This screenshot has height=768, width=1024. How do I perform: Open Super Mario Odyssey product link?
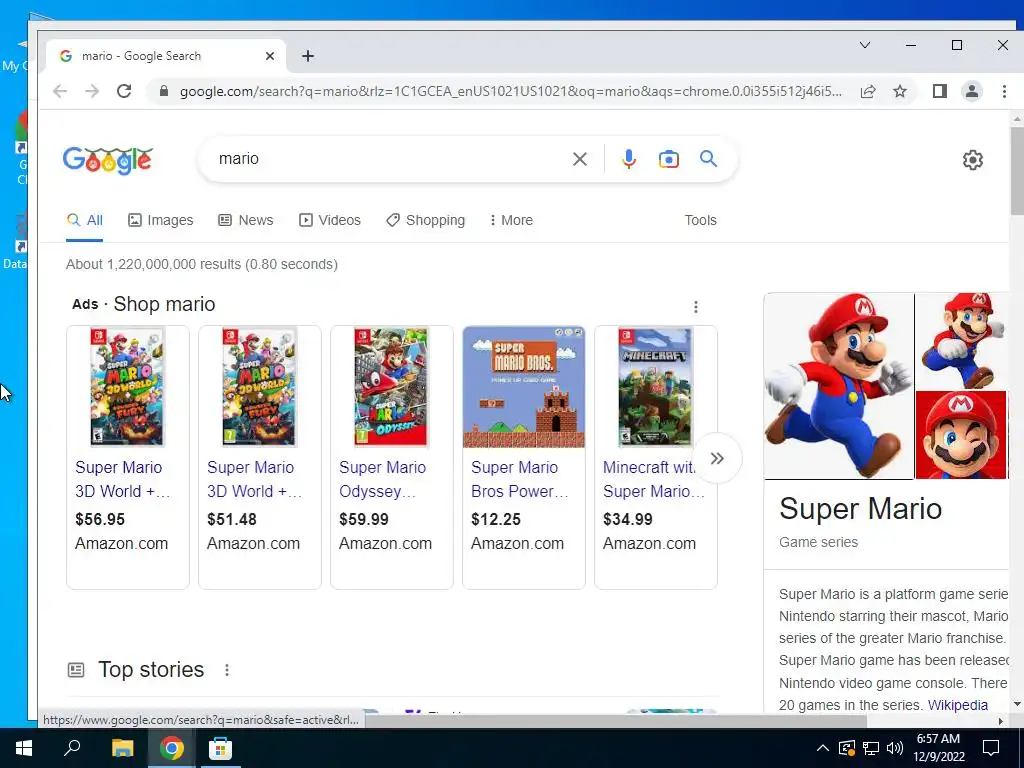click(382, 479)
